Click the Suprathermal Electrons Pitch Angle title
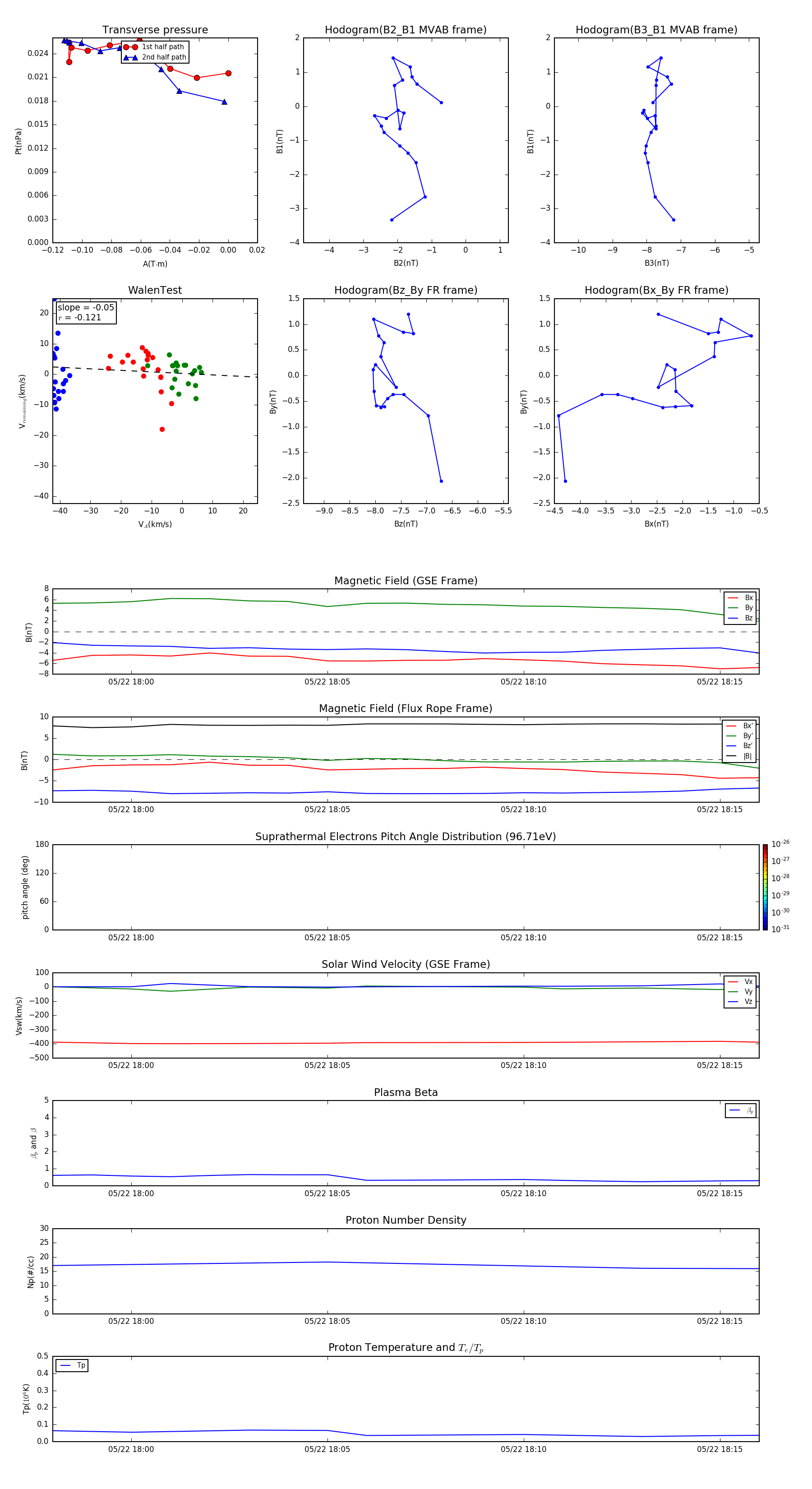 [x=406, y=837]
